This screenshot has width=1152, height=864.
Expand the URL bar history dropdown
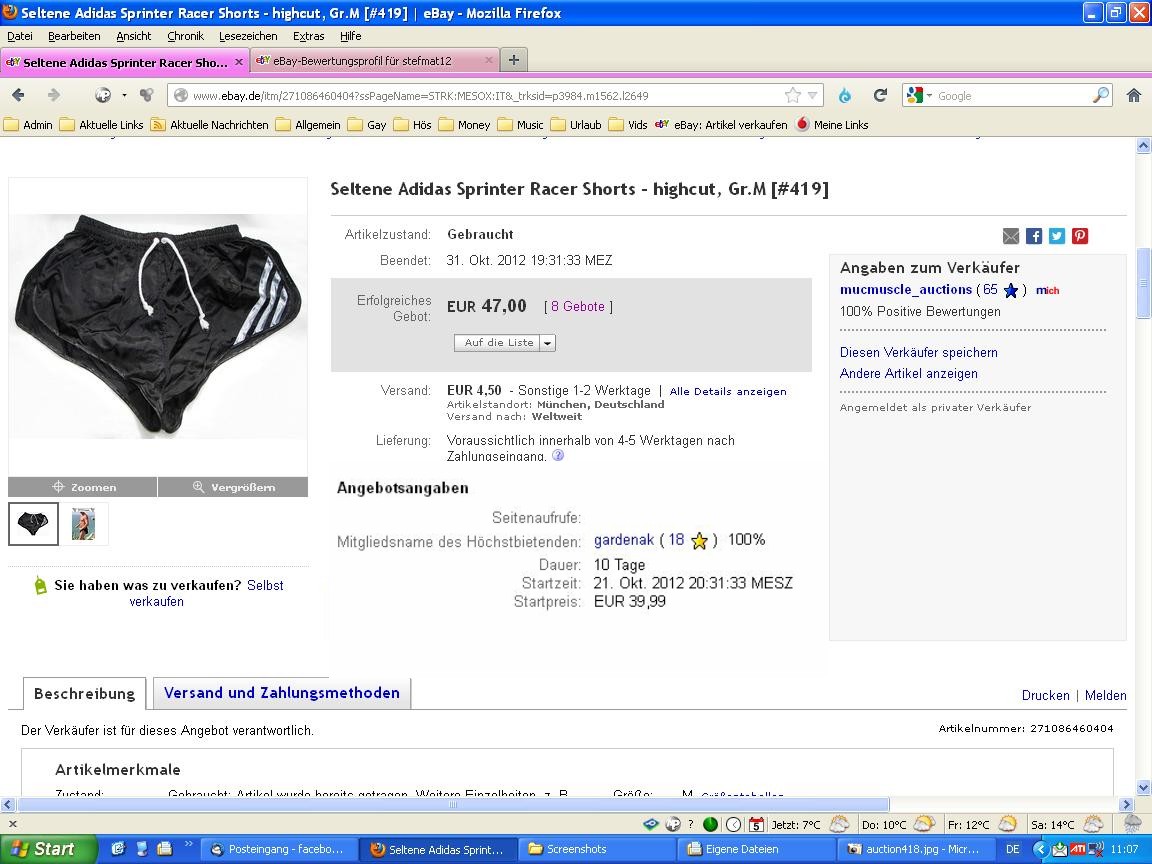coord(813,95)
